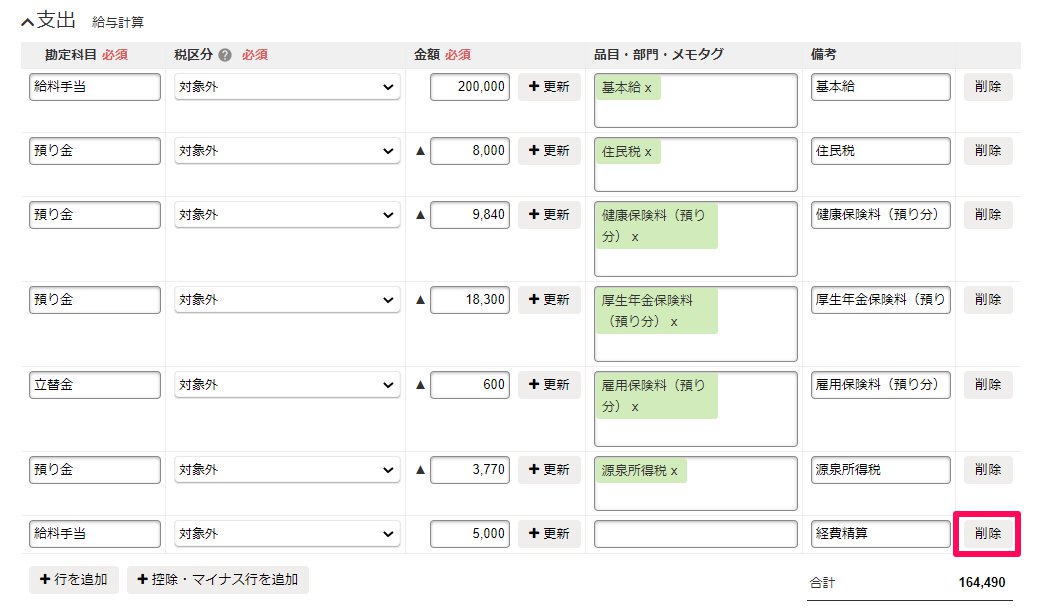This screenshot has width=1043, height=609.
Task: Remove the 住民税 tag via its x
Action: [648, 152]
